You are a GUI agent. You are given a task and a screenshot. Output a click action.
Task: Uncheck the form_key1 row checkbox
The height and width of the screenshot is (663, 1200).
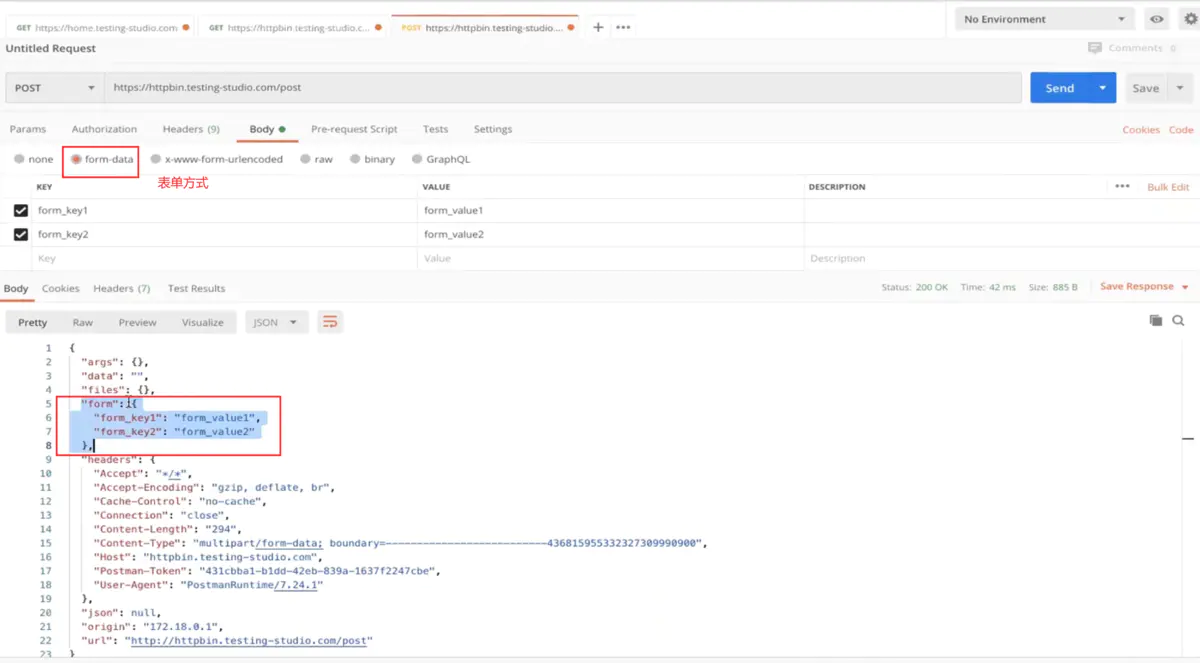[22, 210]
